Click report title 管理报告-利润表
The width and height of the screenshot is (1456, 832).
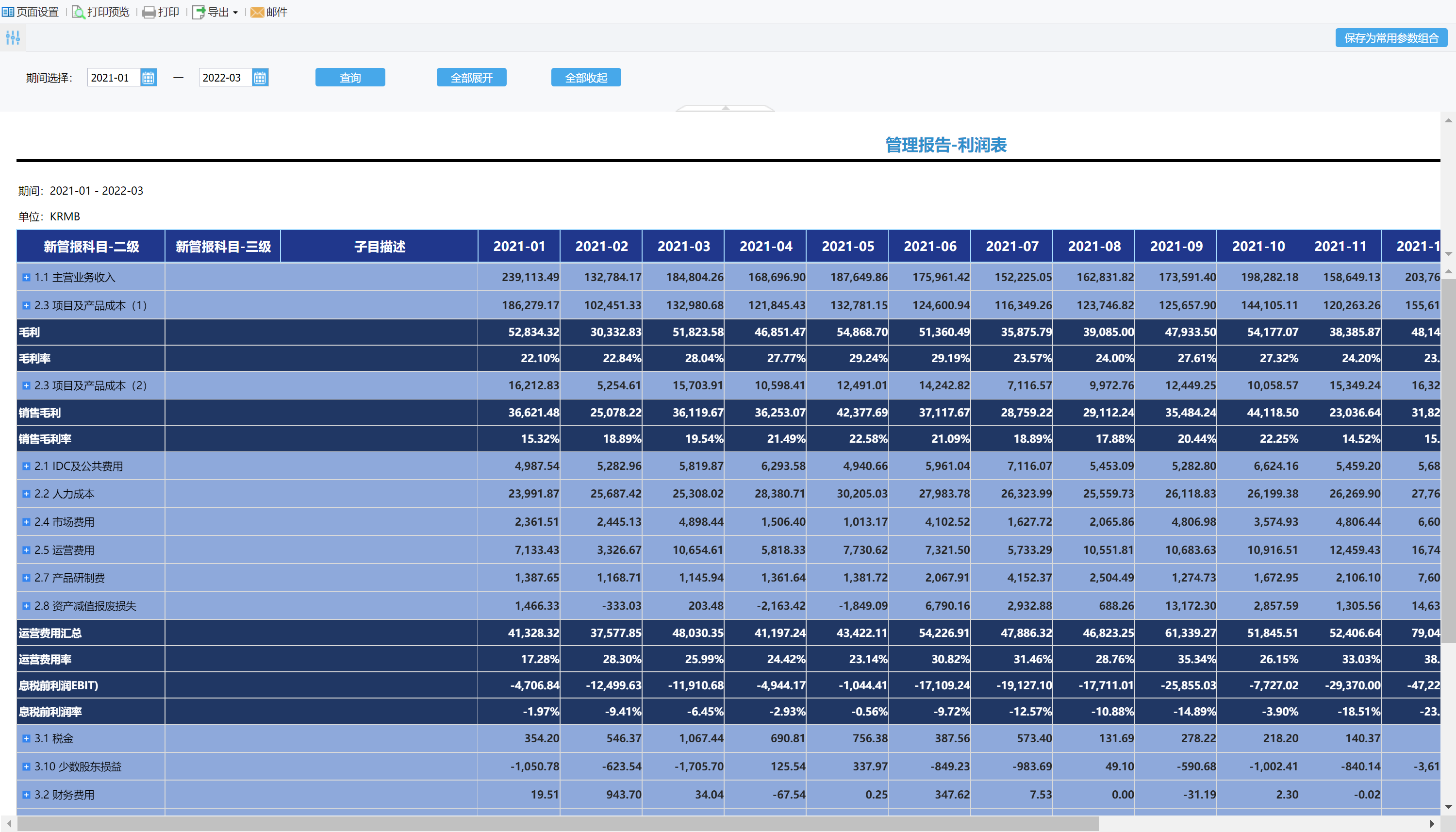(945, 145)
